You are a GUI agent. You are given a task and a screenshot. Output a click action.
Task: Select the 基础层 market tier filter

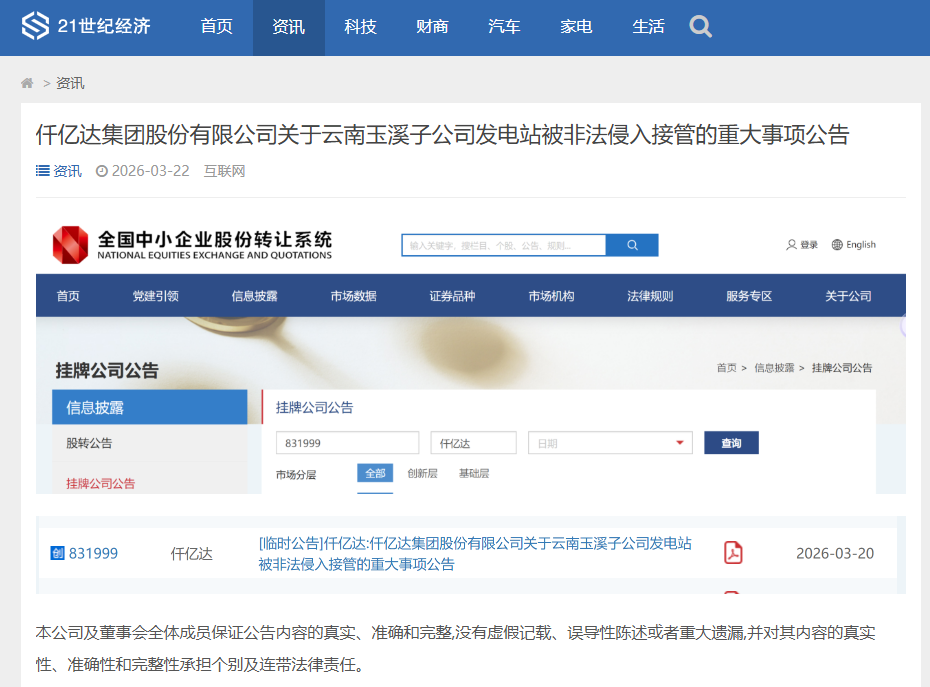coord(474,473)
